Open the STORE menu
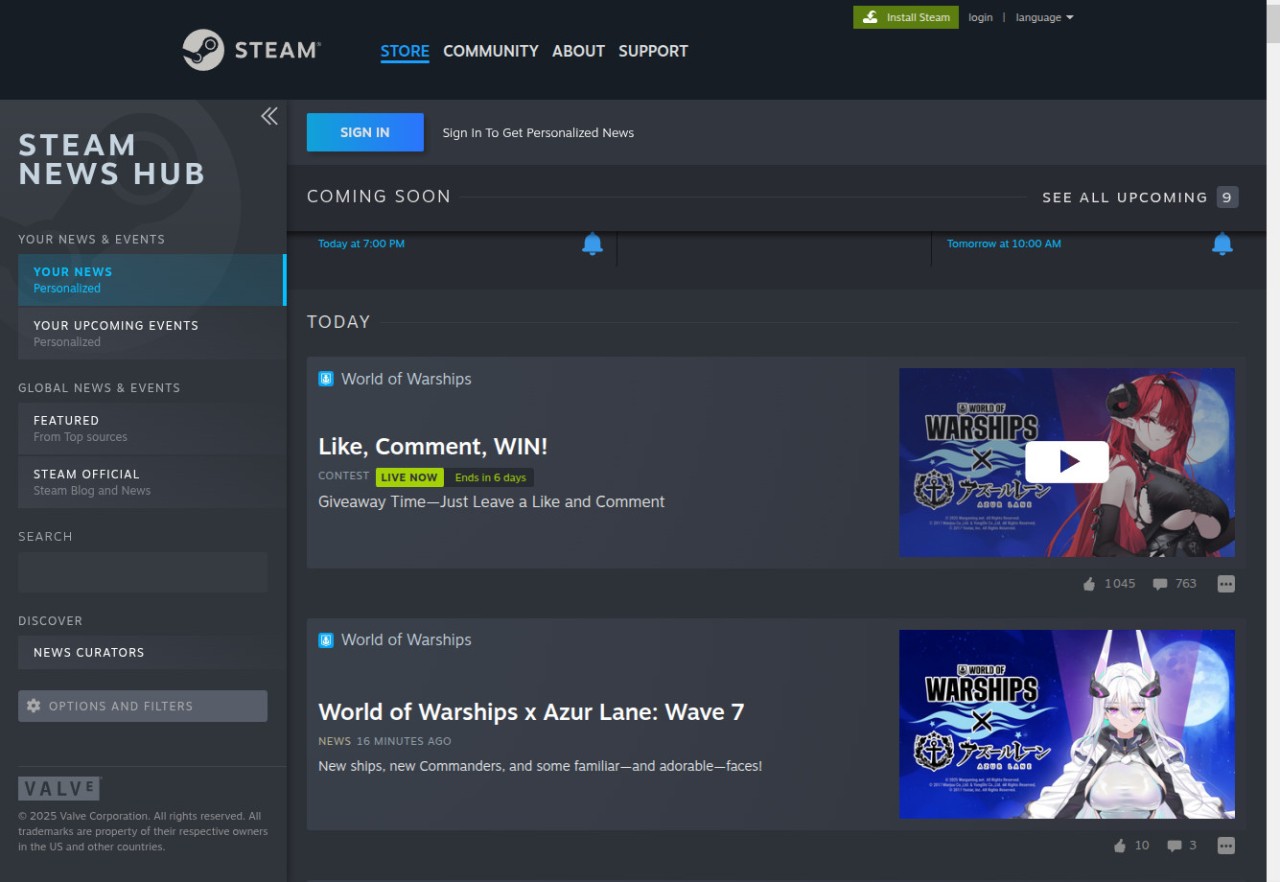Image resolution: width=1280 pixels, height=882 pixels. point(405,51)
